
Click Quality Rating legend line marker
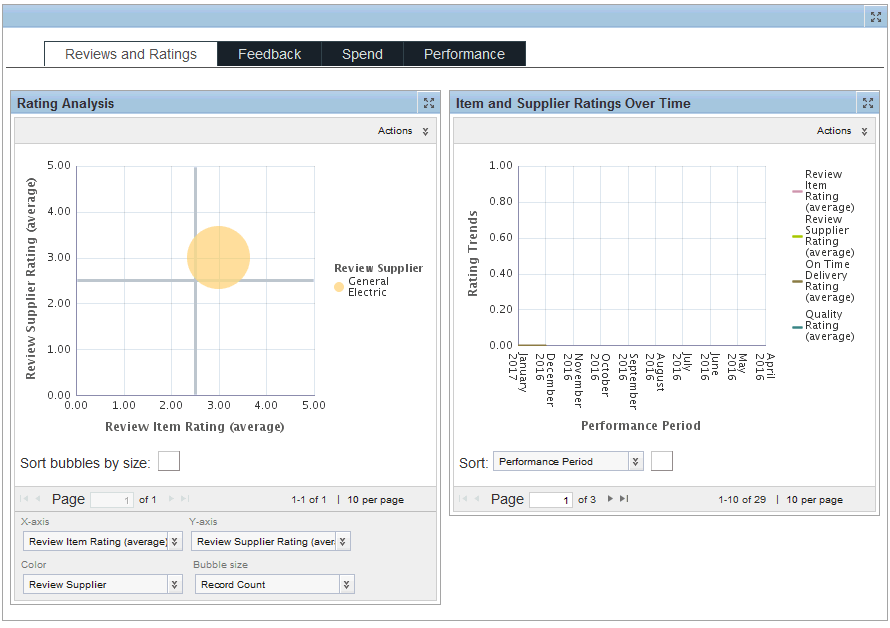coord(797,326)
